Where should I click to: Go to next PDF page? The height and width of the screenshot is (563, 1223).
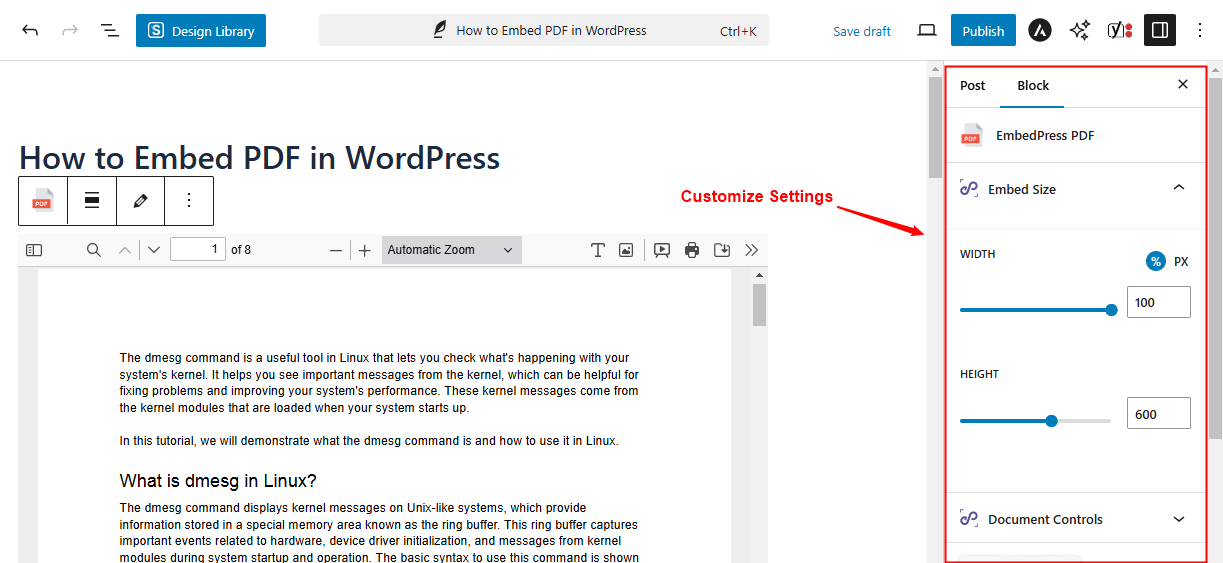coord(154,250)
